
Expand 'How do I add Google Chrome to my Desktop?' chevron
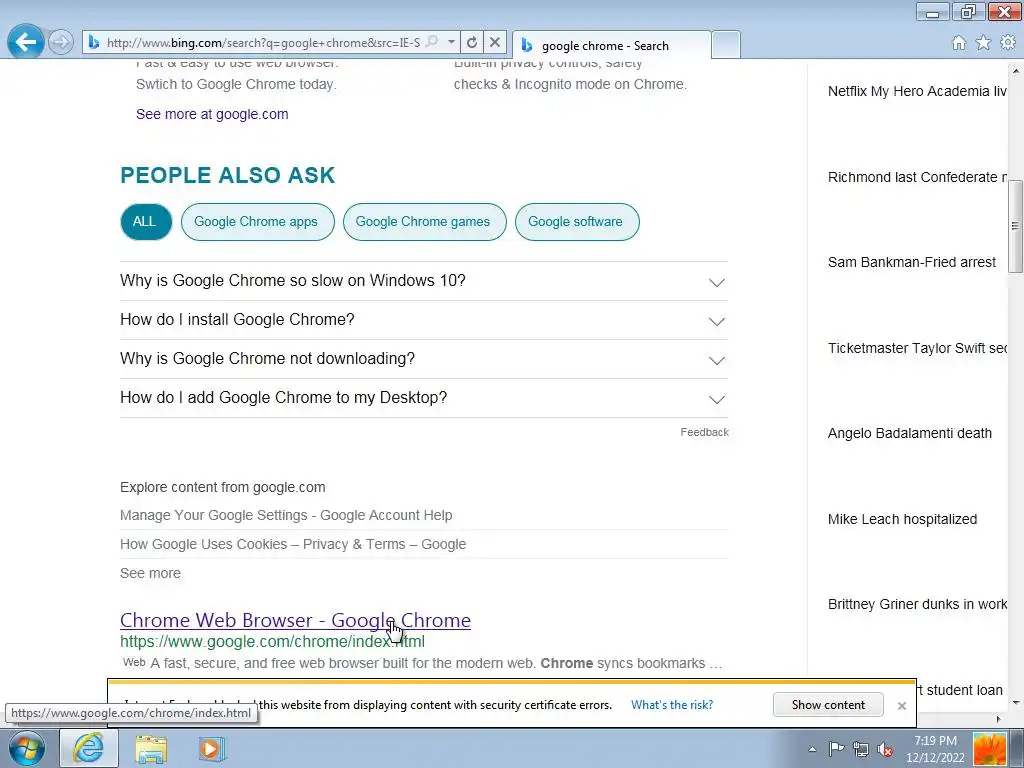click(716, 399)
